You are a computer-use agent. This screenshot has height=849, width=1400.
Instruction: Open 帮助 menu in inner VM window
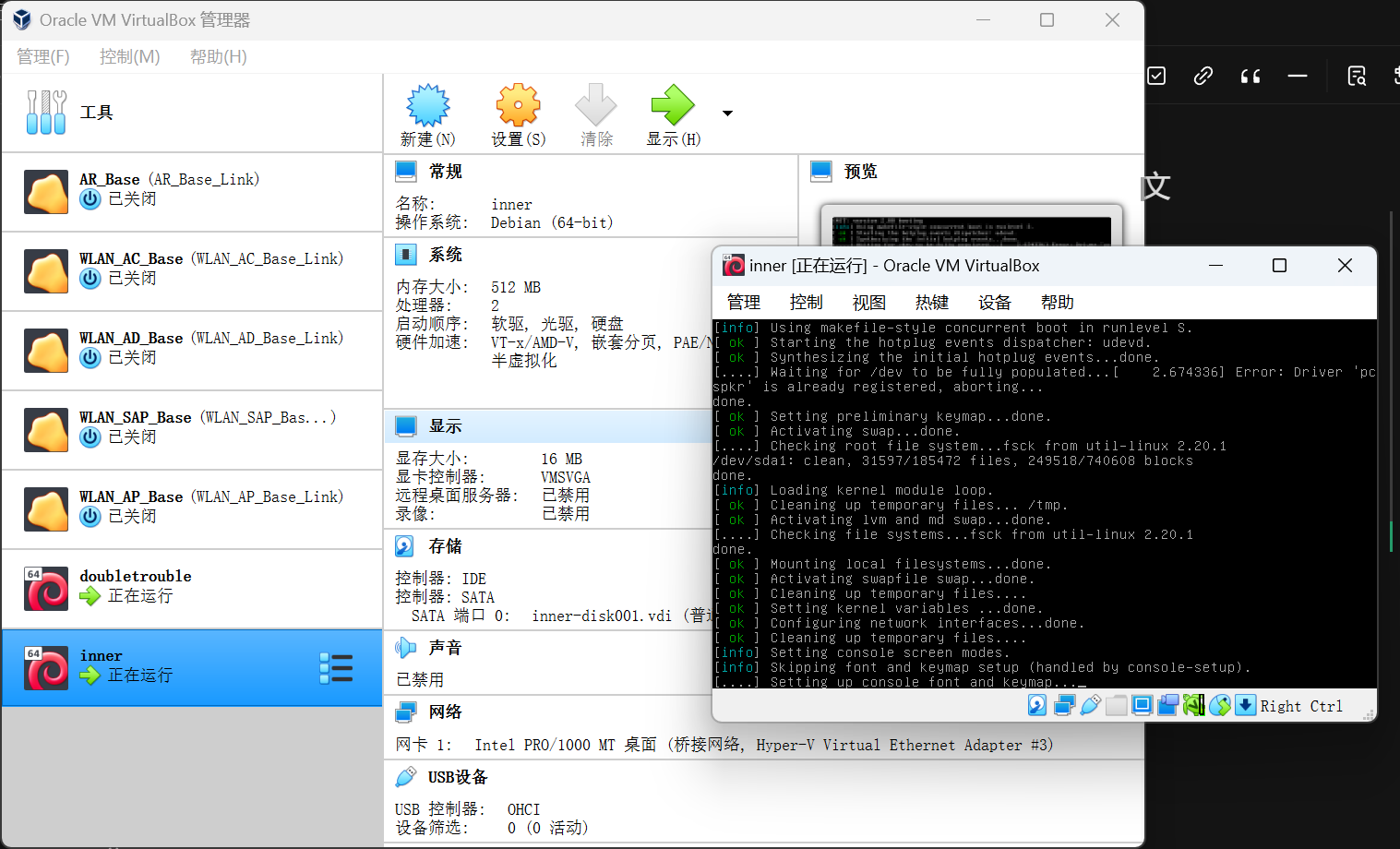pyautogui.click(x=1058, y=303)
